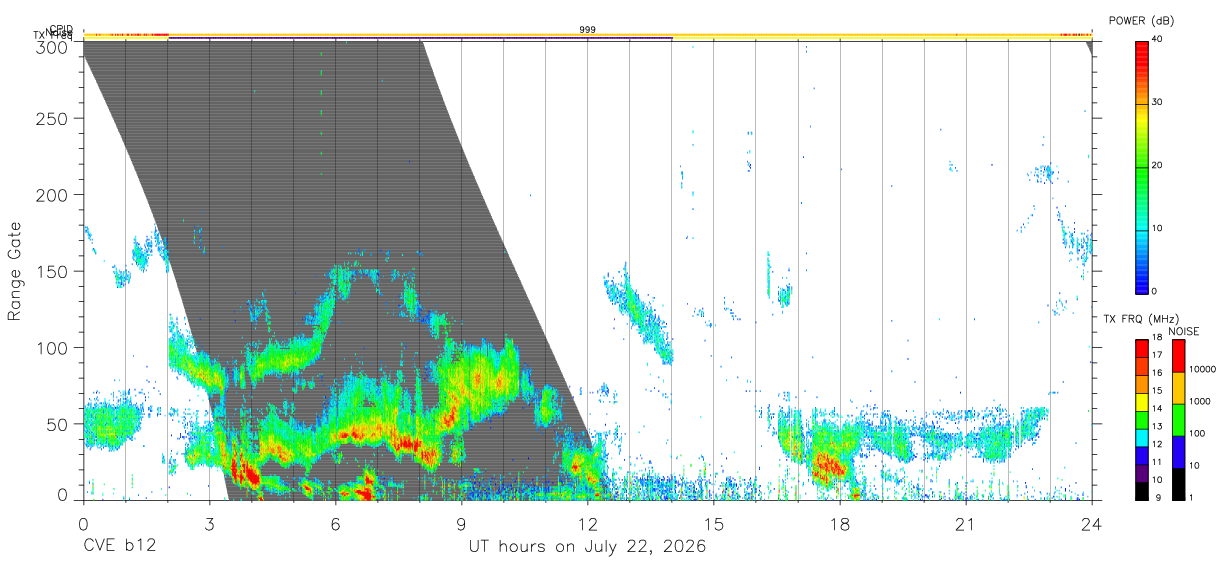Click the '1000' label on noise scale

coord(1201,402)
